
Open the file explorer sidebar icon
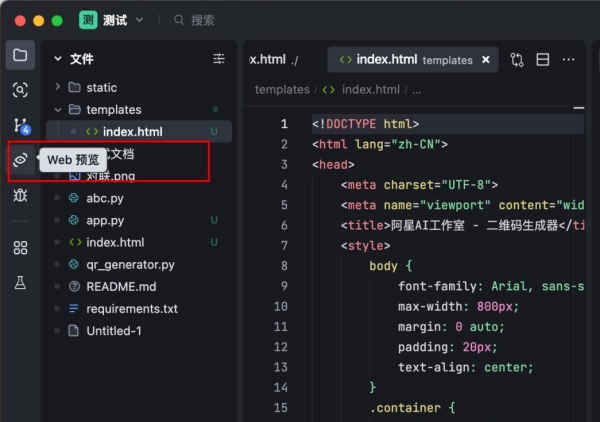click(x=20, y=55)
